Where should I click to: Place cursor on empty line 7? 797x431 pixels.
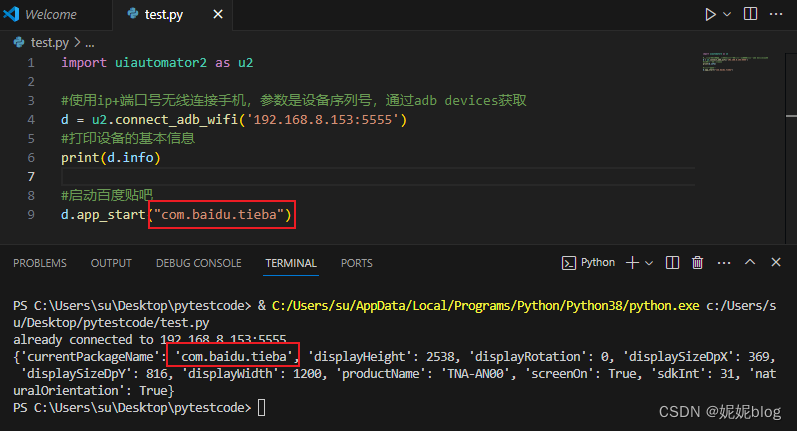pyautogui.click(x=378, y=177)
